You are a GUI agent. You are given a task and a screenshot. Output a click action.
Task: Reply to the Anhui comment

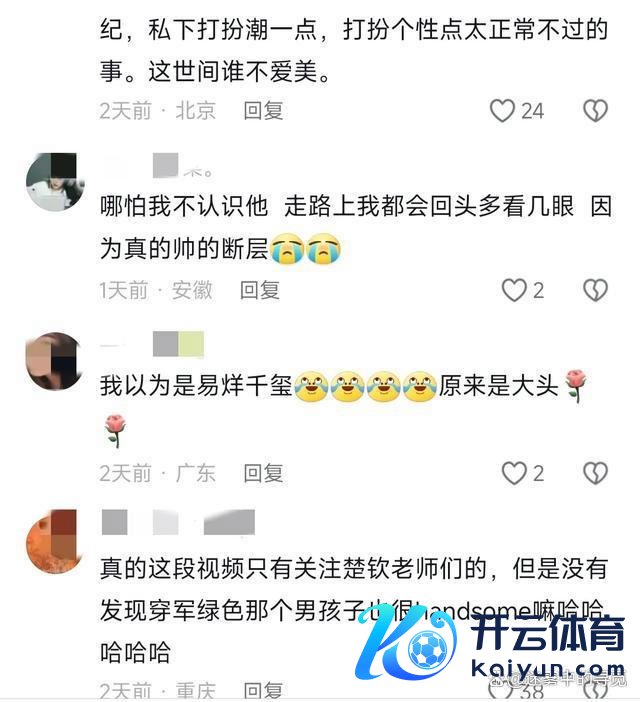tap(260, 291)
